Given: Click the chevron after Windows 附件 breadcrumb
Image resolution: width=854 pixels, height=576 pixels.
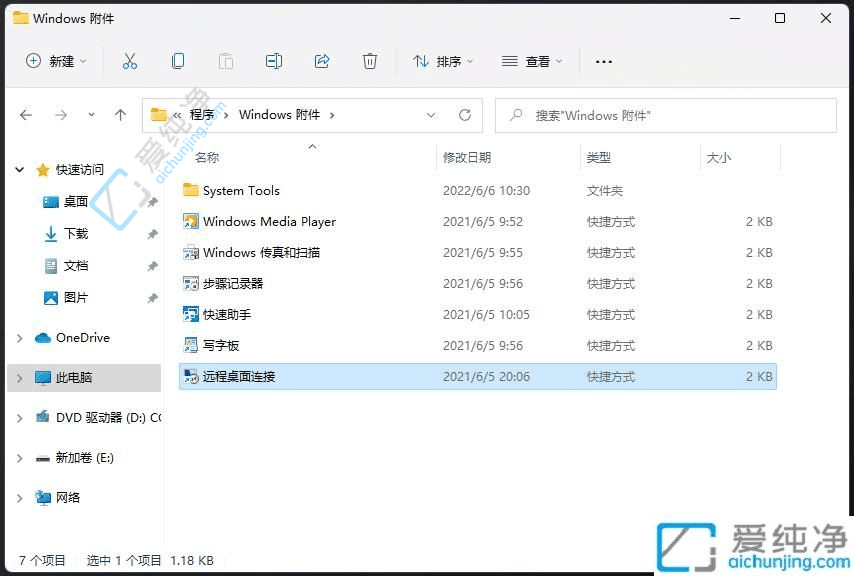Looking at the screenshot, I should point(332,115).
